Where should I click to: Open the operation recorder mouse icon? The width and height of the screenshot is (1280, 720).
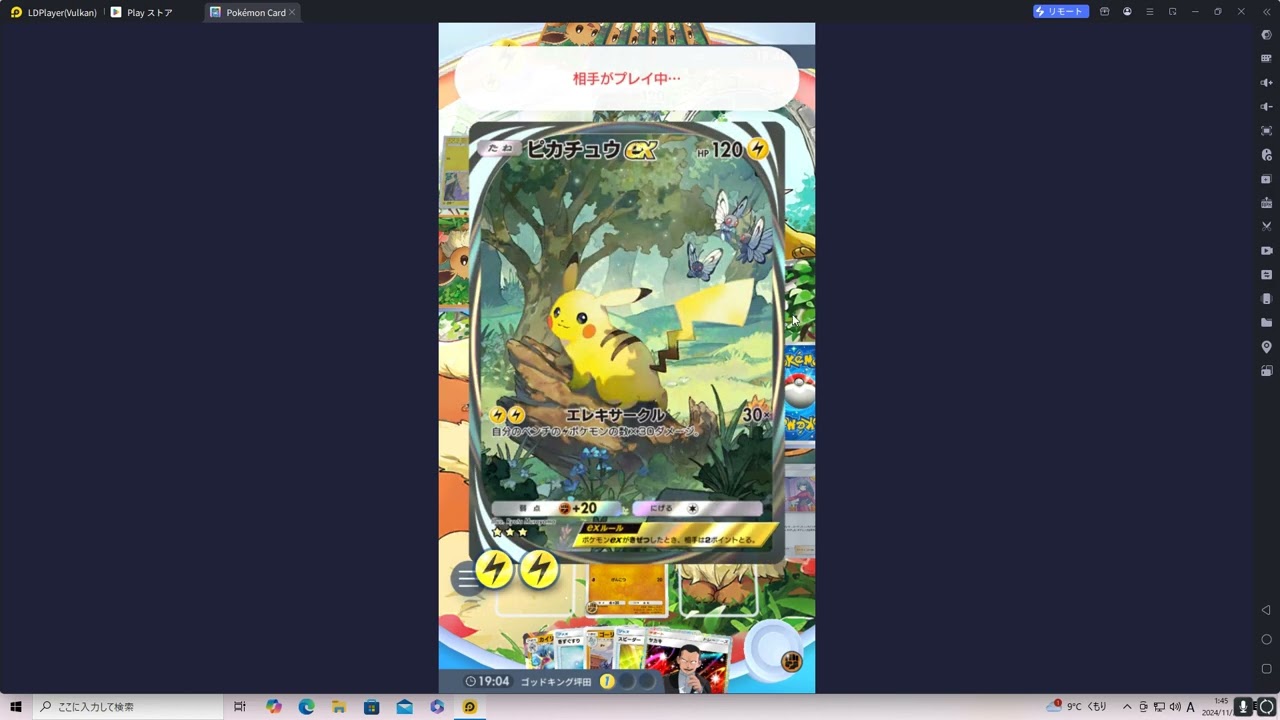[x=1266, y=155]
